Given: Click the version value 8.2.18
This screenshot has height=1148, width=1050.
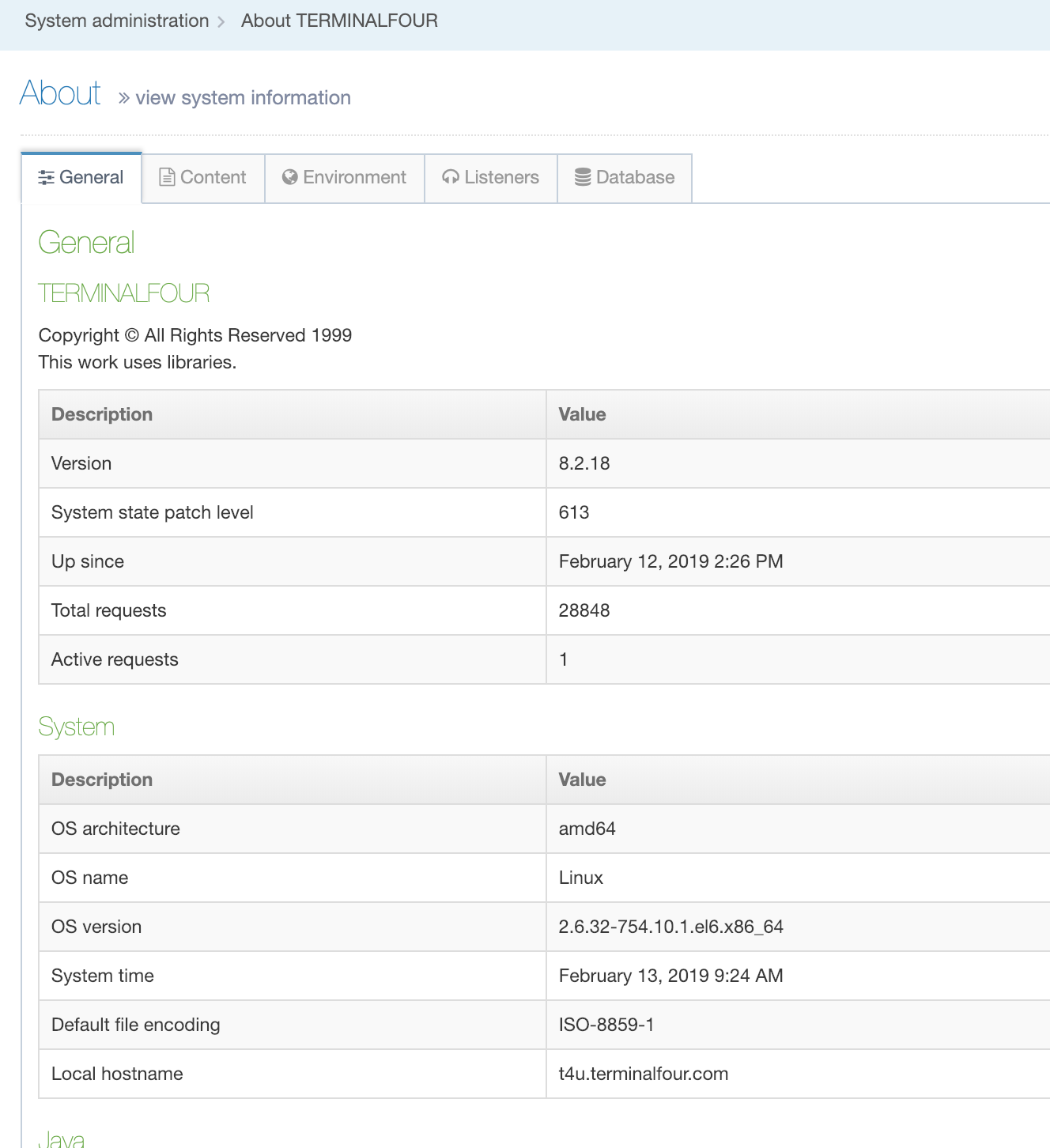Looking at the screenshot, I should pos(584,463).
